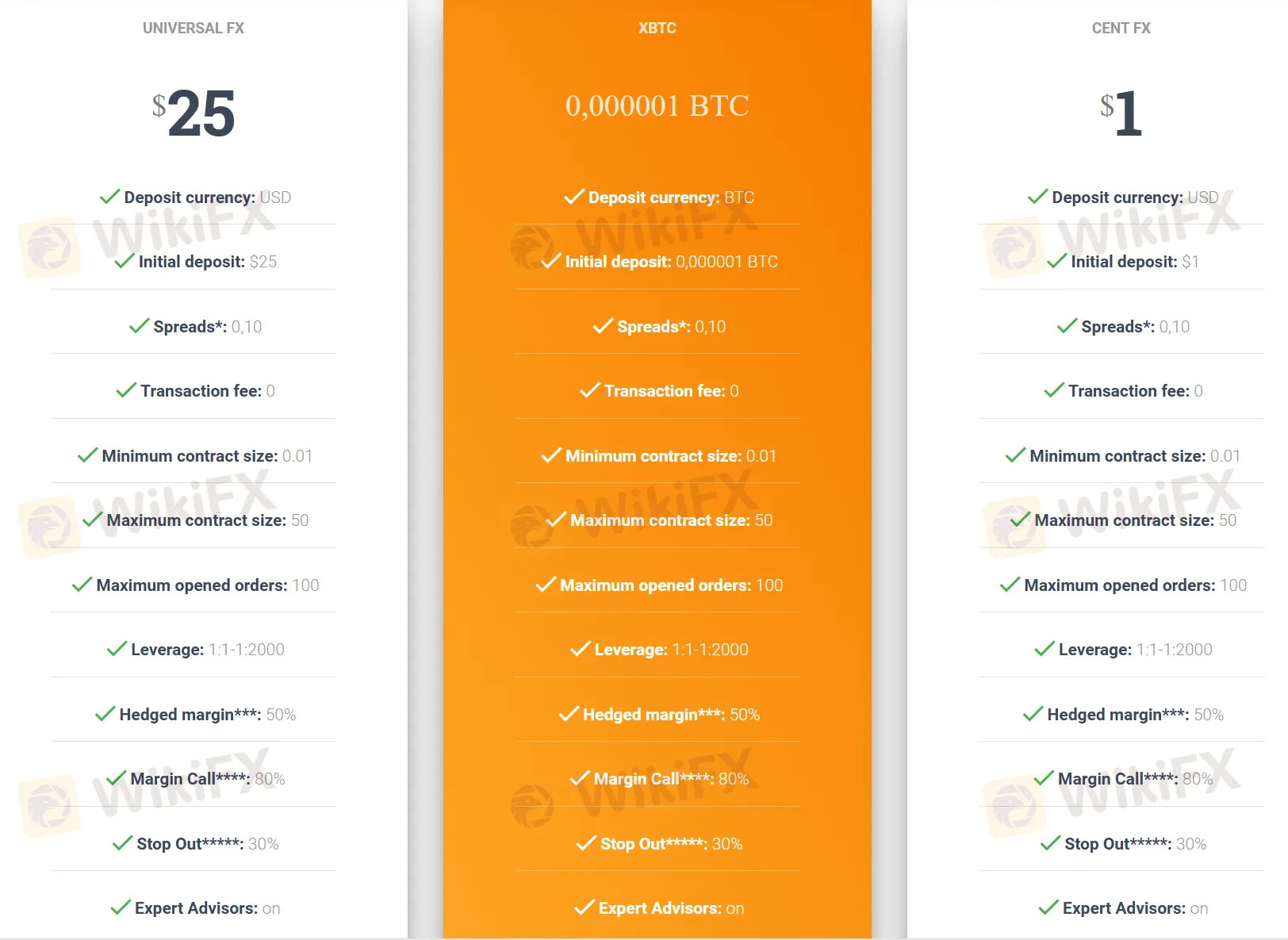Screen dimensions: 1288x940
Task: Select 'Deposit currency: USD' text in Cent FX
Action: (1136, 198)
